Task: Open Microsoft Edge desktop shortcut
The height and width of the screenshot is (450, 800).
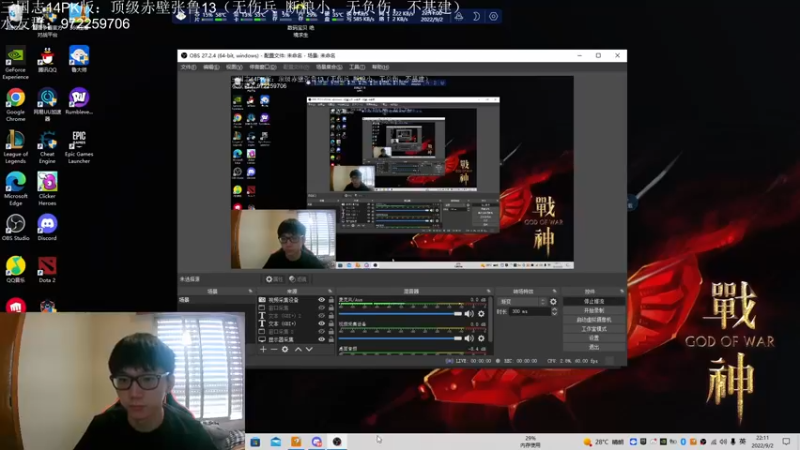Action: [15, 189]
